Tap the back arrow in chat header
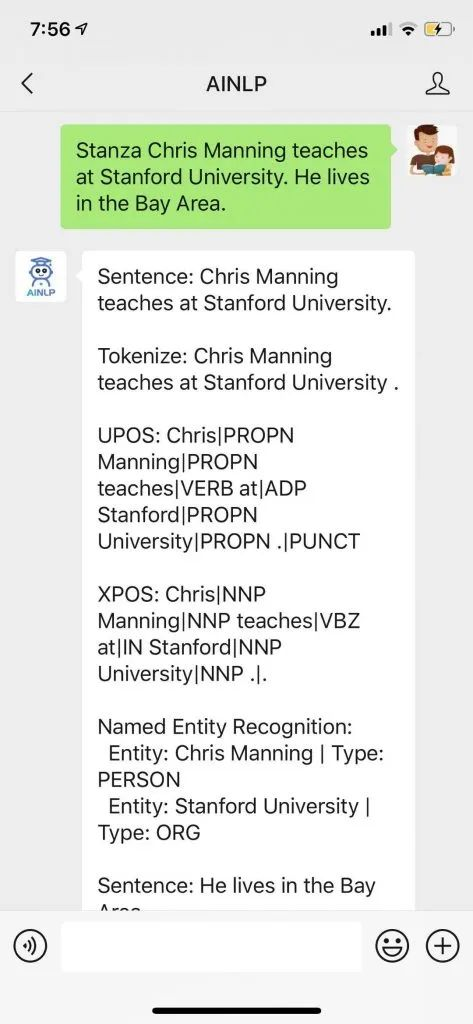The height and width of the screenshot is (1024, 473). pos(27,84)
